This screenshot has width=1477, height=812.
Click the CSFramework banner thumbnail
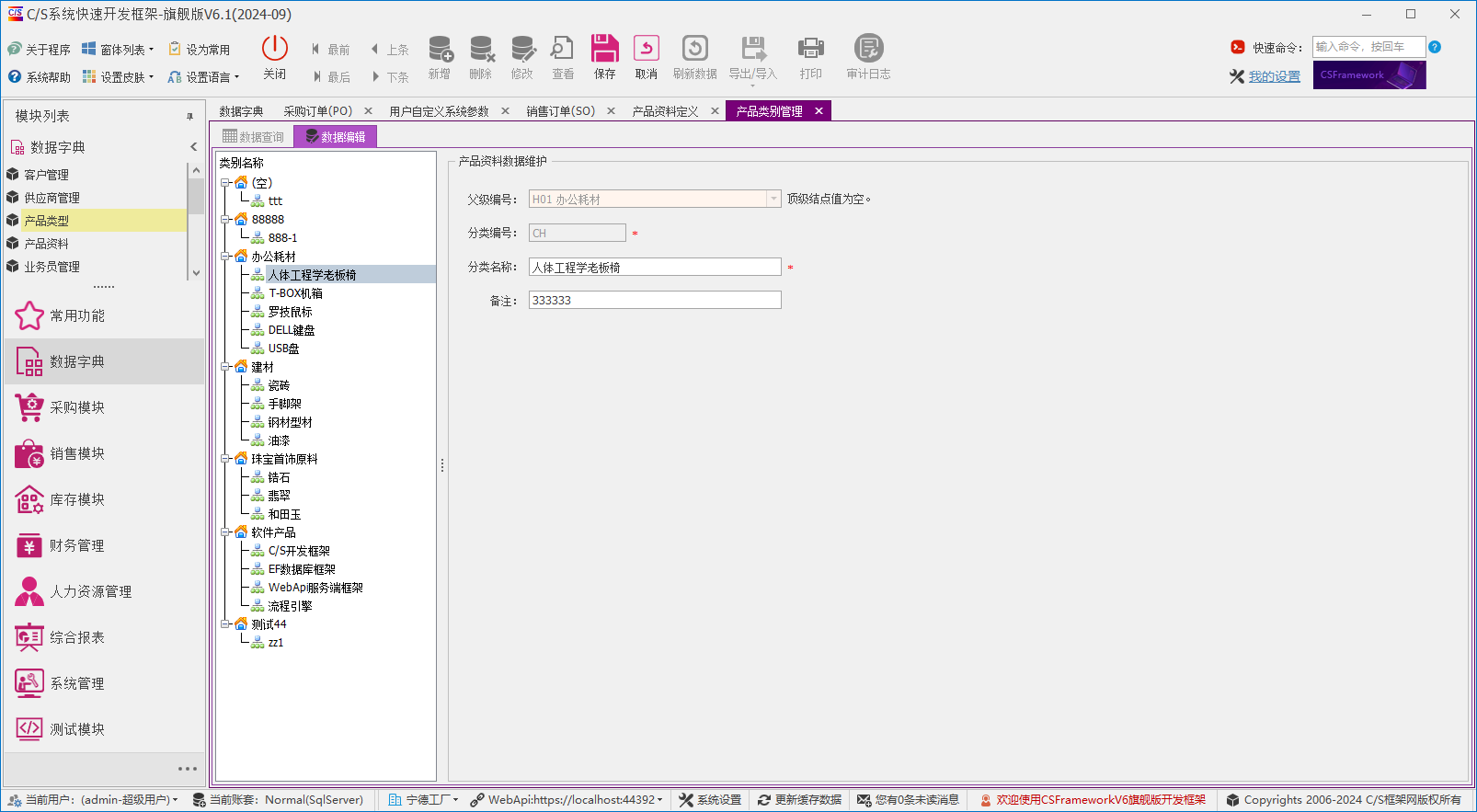point(1369,75)
